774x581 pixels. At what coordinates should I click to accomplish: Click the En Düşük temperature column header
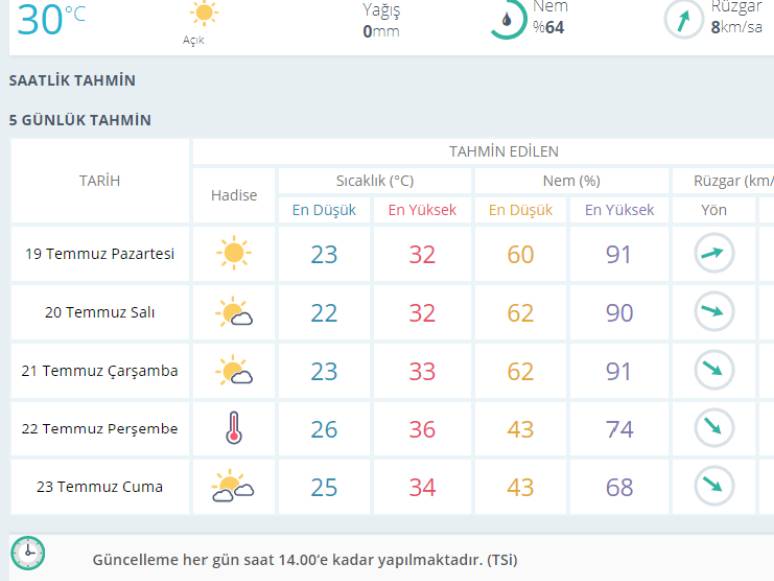click(324, 210)
